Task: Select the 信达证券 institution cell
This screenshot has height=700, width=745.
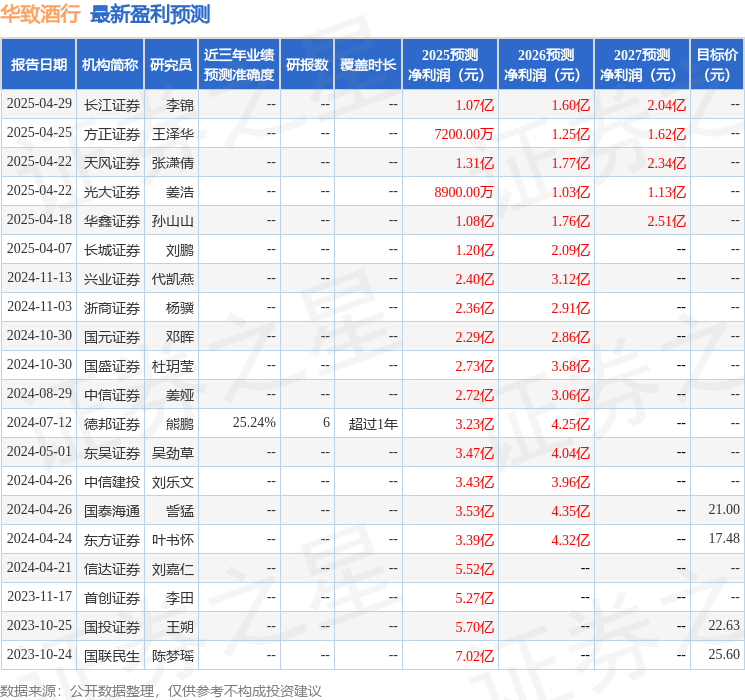Action: pos(112,569)
